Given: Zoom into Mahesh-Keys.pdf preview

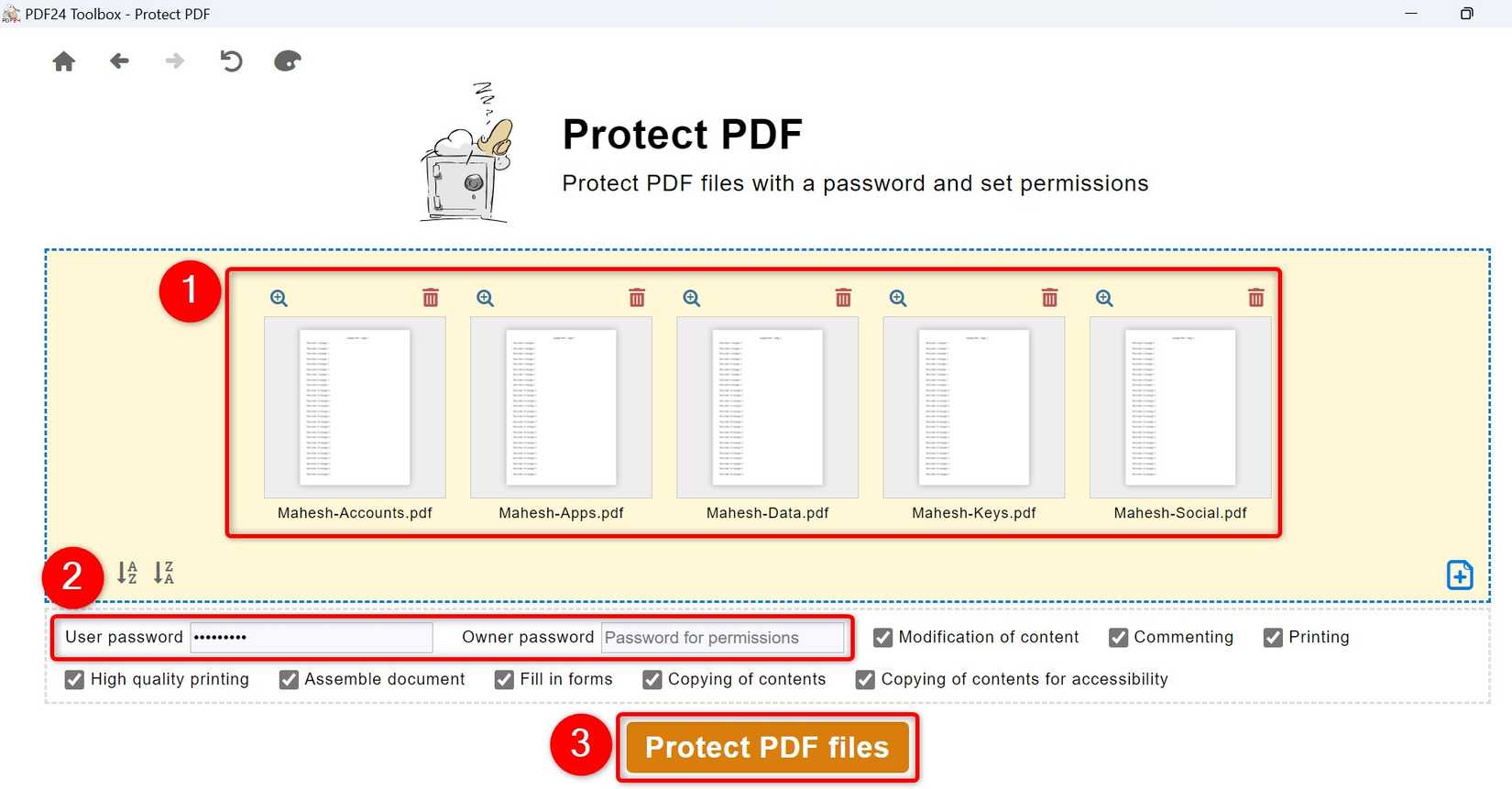Looking at the screenshot, I should (897, 297).
